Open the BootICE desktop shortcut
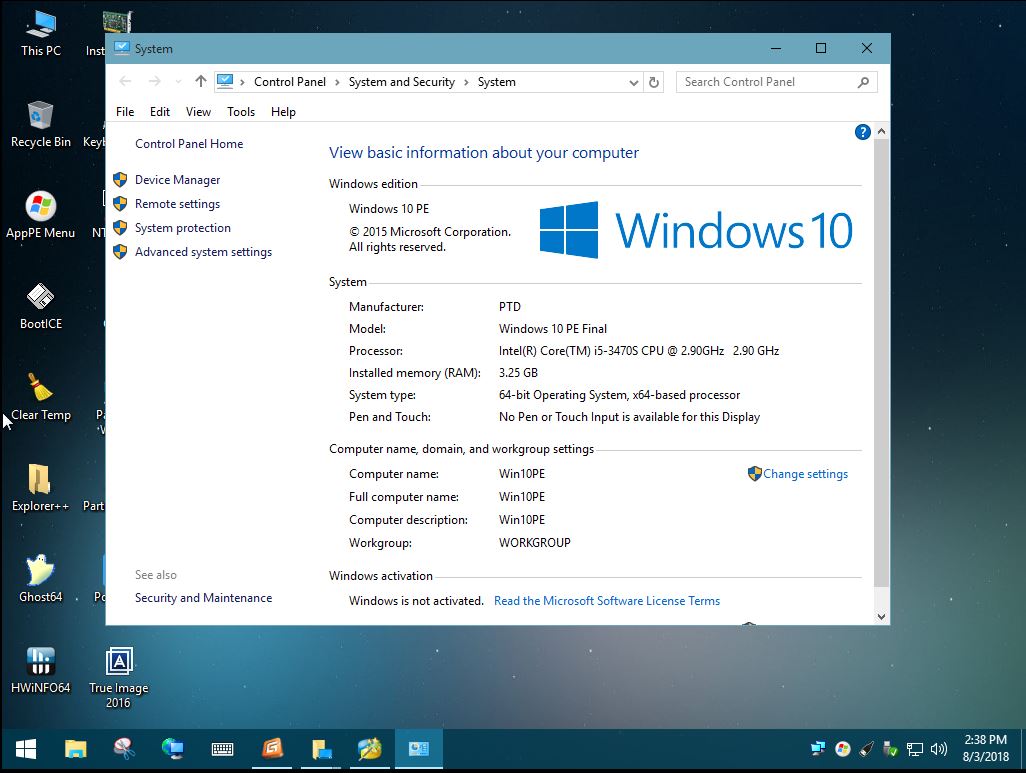This screenshot has width=1026, height=773. tap(41, 306)
